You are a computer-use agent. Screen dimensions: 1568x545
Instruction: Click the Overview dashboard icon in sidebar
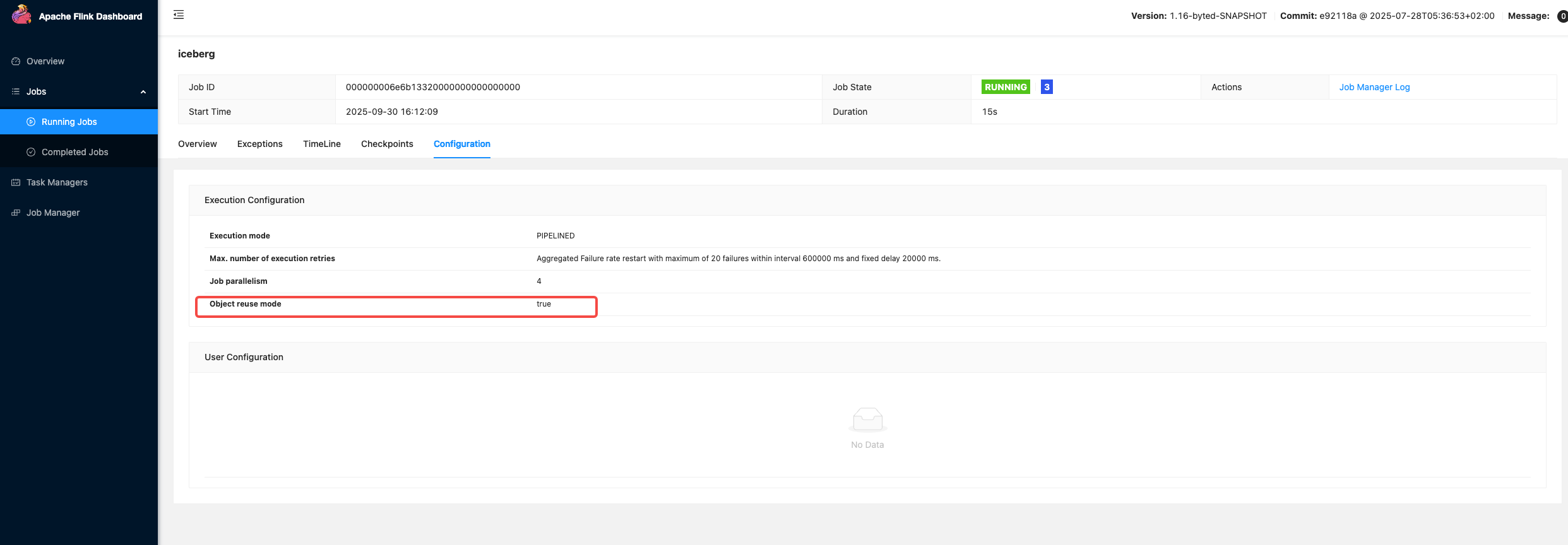click(16, 61)
